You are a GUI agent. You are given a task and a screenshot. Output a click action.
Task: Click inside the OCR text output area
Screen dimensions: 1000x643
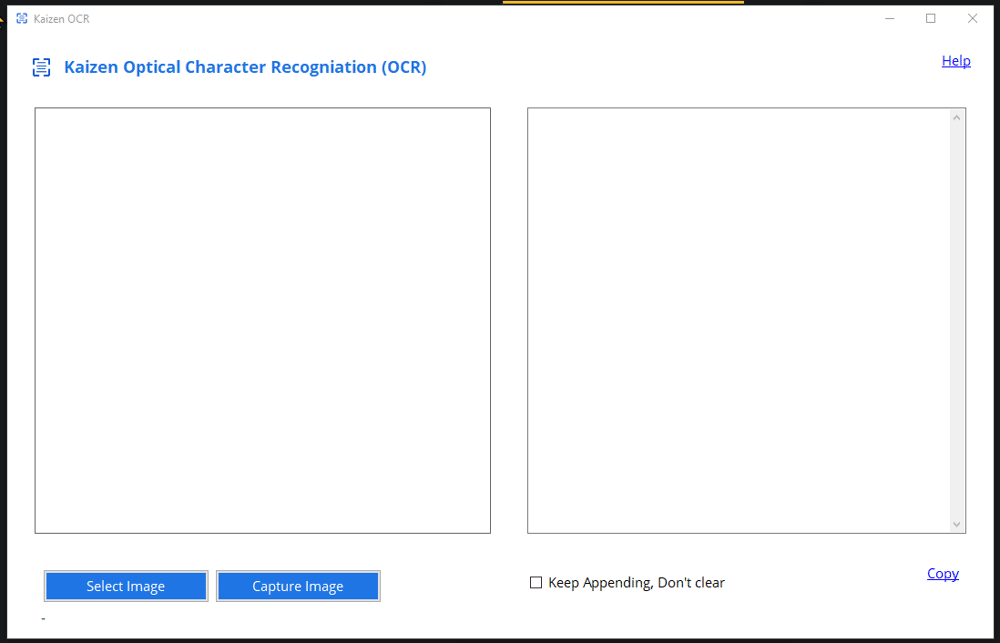[x=740, y=320]
